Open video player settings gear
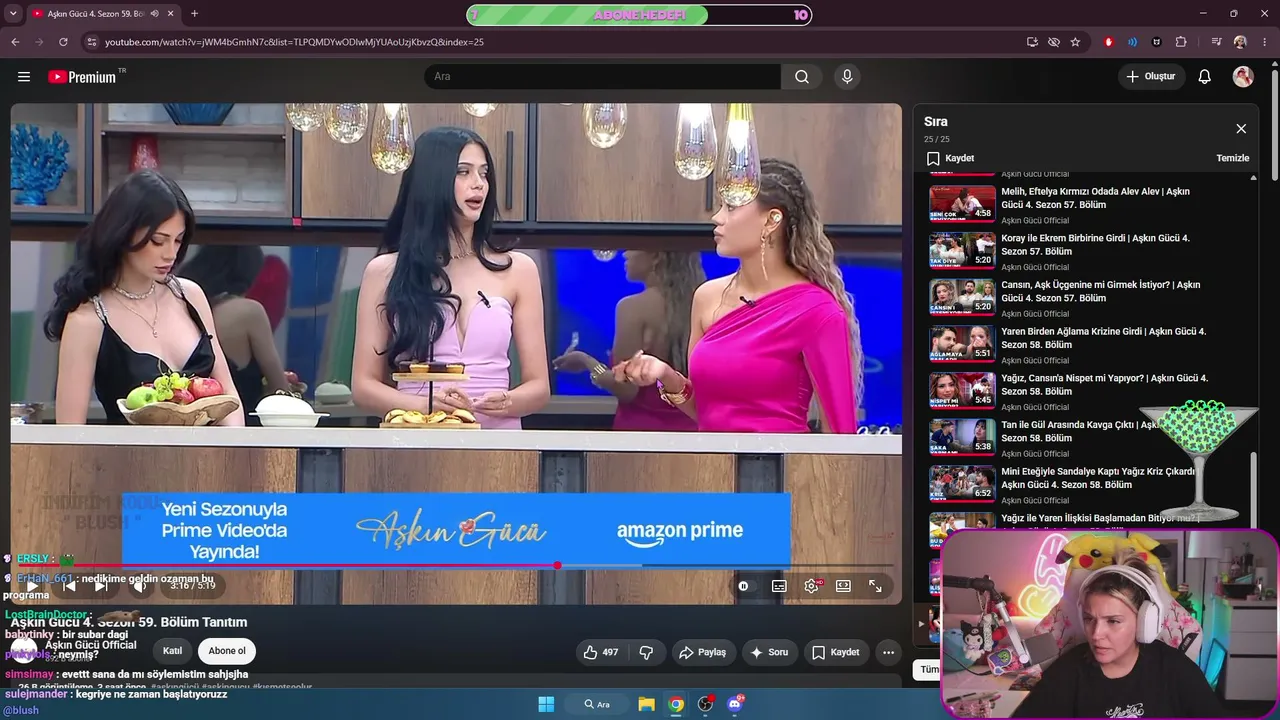The width and height of the screenshot is (1280, 720). pos(811,586)
